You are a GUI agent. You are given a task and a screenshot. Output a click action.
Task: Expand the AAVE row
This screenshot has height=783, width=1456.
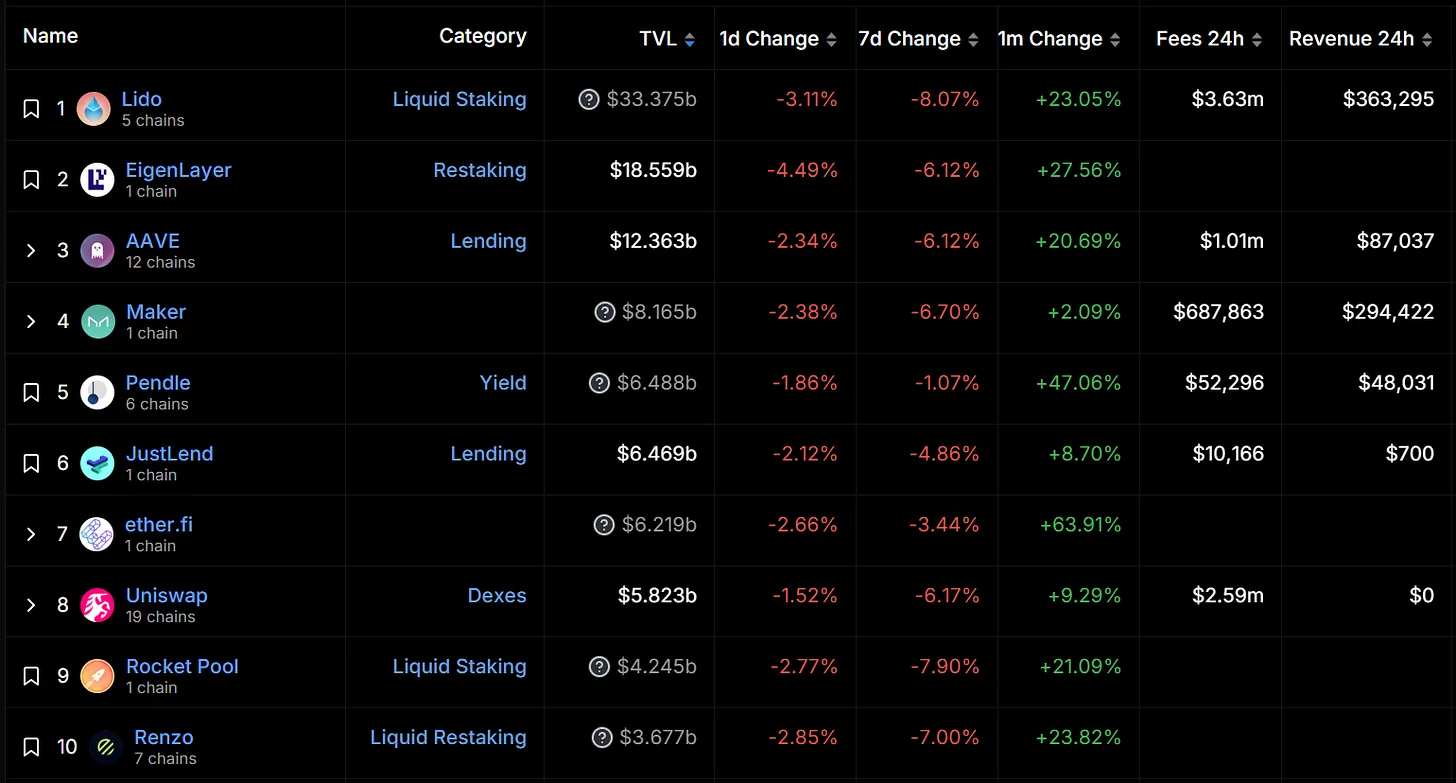(31, 250)
